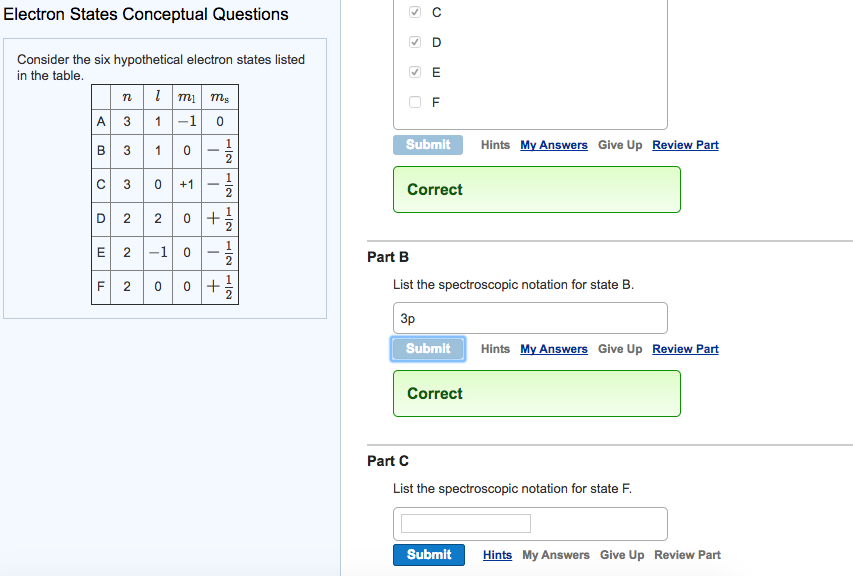Check the box next to option F

click(416, 102)
